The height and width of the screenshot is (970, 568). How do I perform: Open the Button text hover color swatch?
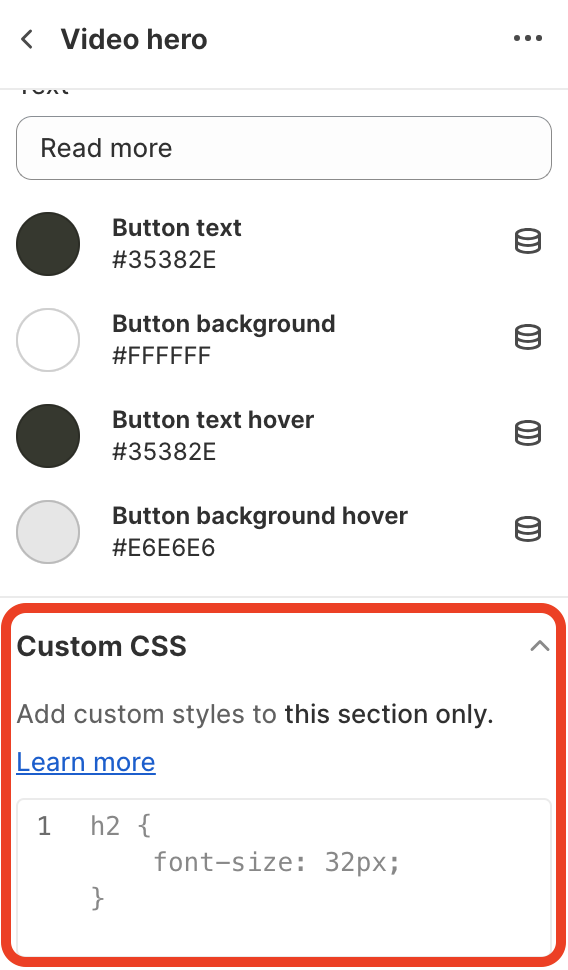pyautogui.click(x=48, y=436)
